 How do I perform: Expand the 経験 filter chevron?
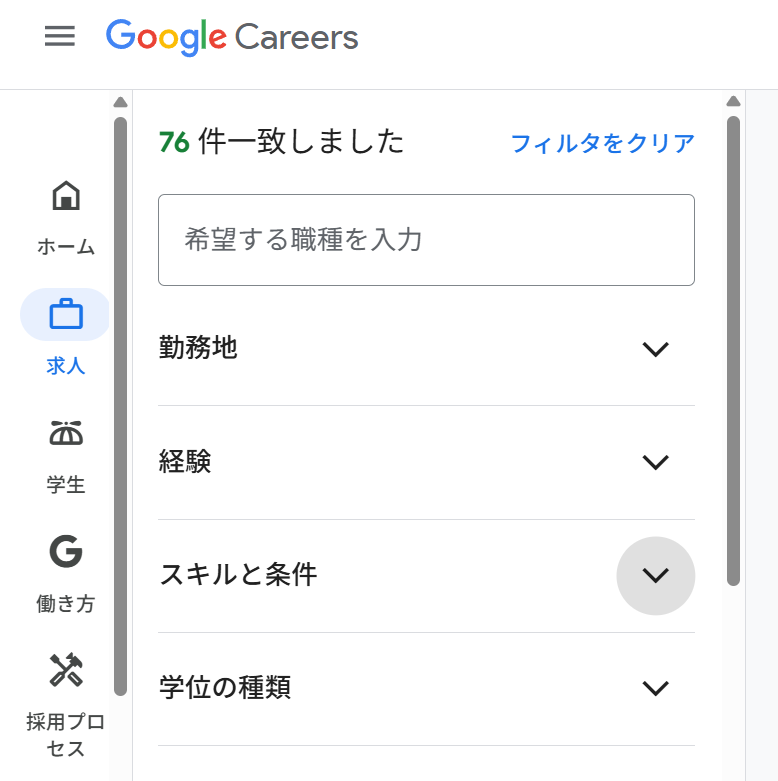(655, 462)
